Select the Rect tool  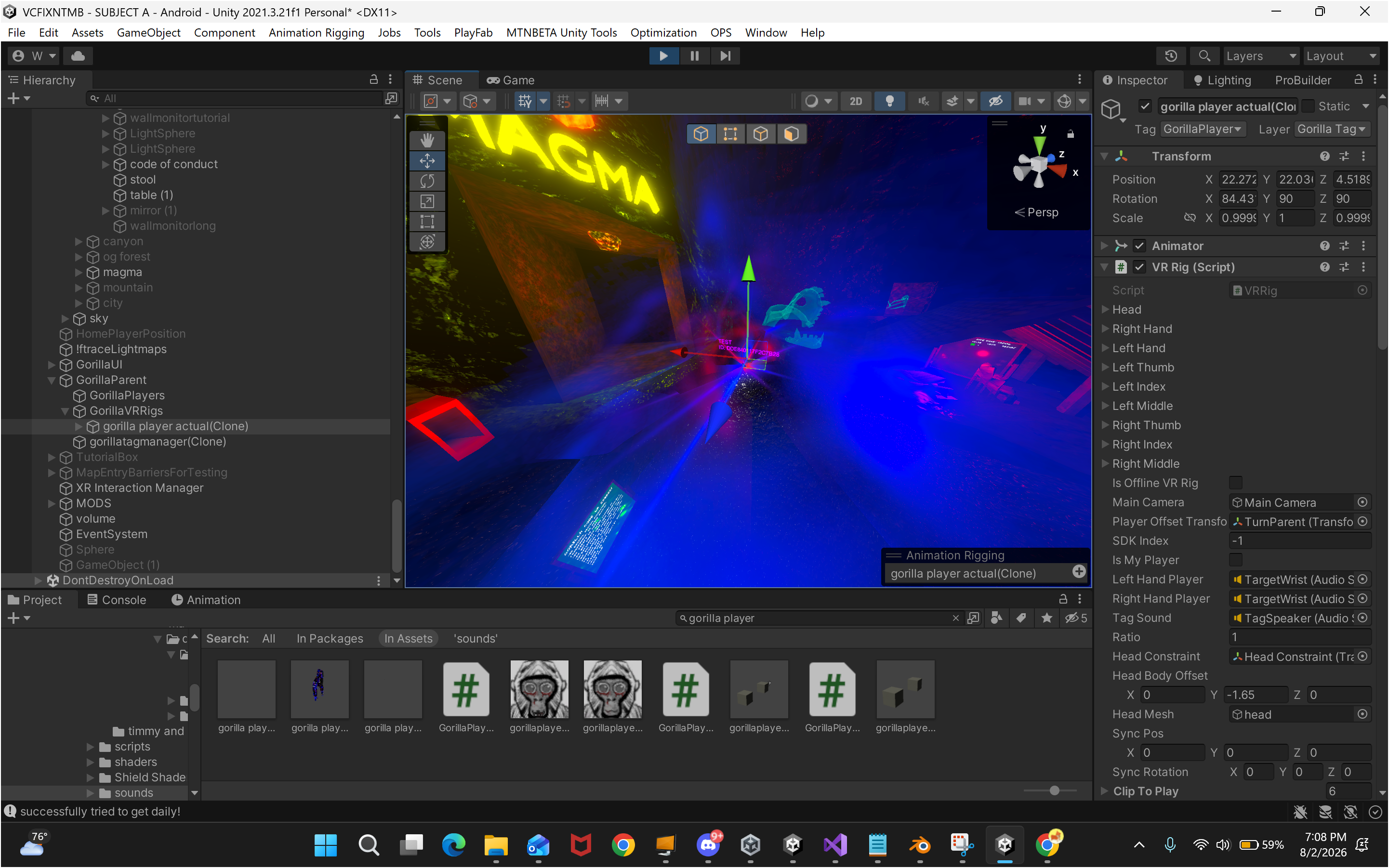click(427, 222)
